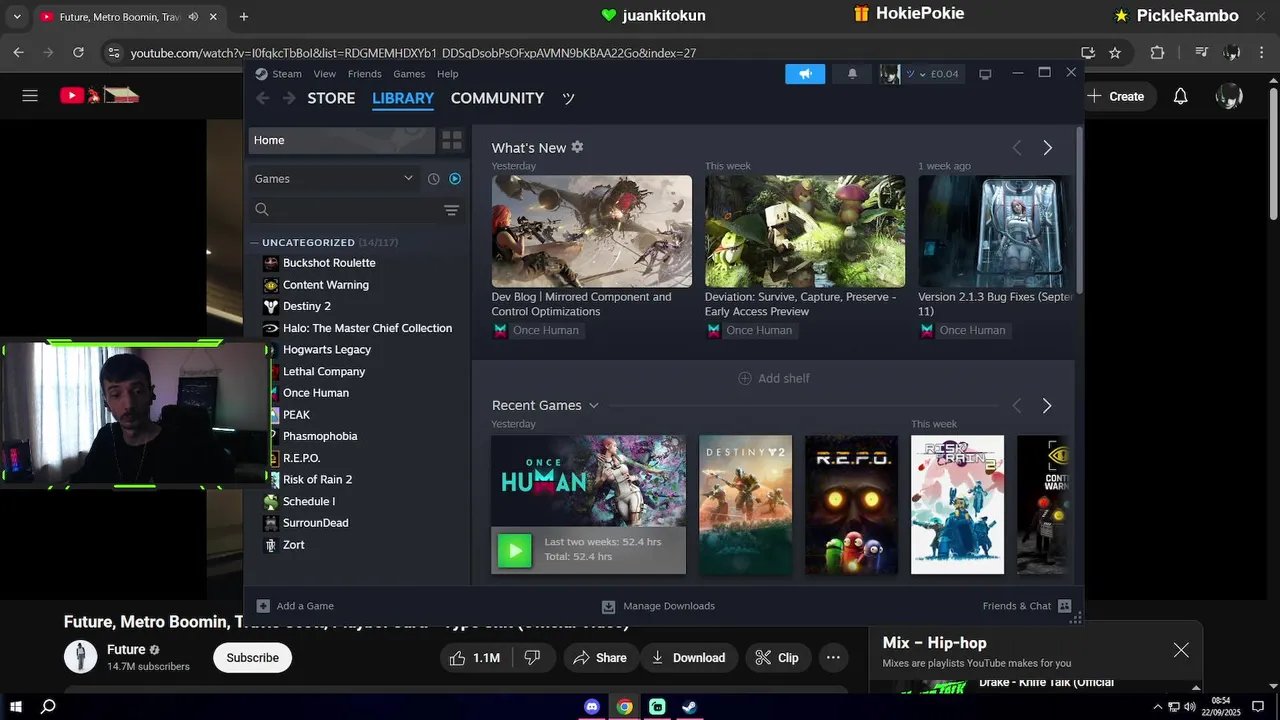This screenshot has width=1280, height=720.
Task: Open Dev Blog Mirrored Component news
Action: (591, 231)
